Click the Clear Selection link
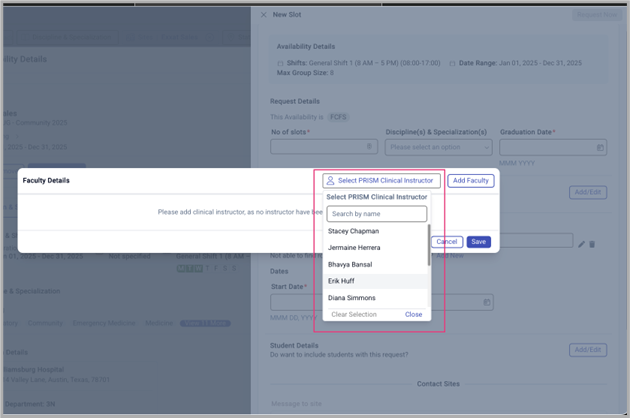This screenshot has height=418, width=630. click(x=354, y=314)
